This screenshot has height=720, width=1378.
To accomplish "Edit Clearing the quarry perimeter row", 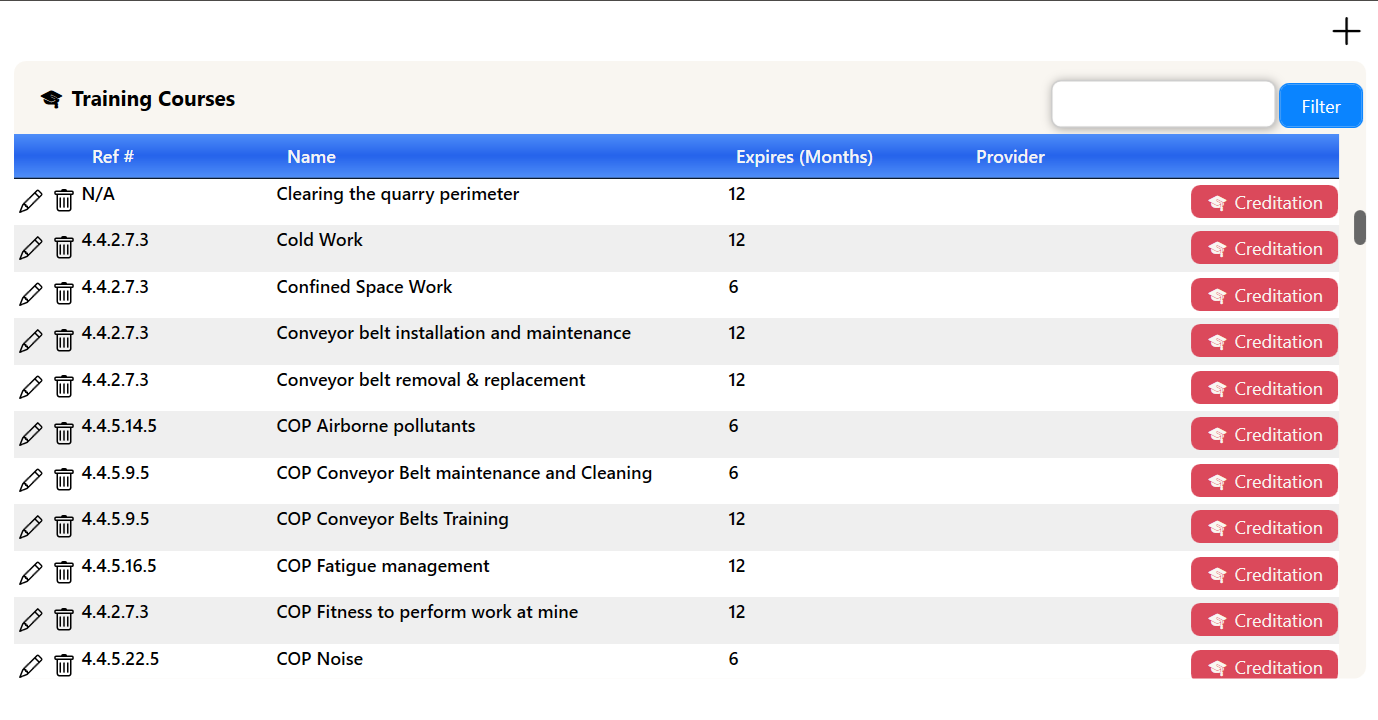I will (31, 201).
